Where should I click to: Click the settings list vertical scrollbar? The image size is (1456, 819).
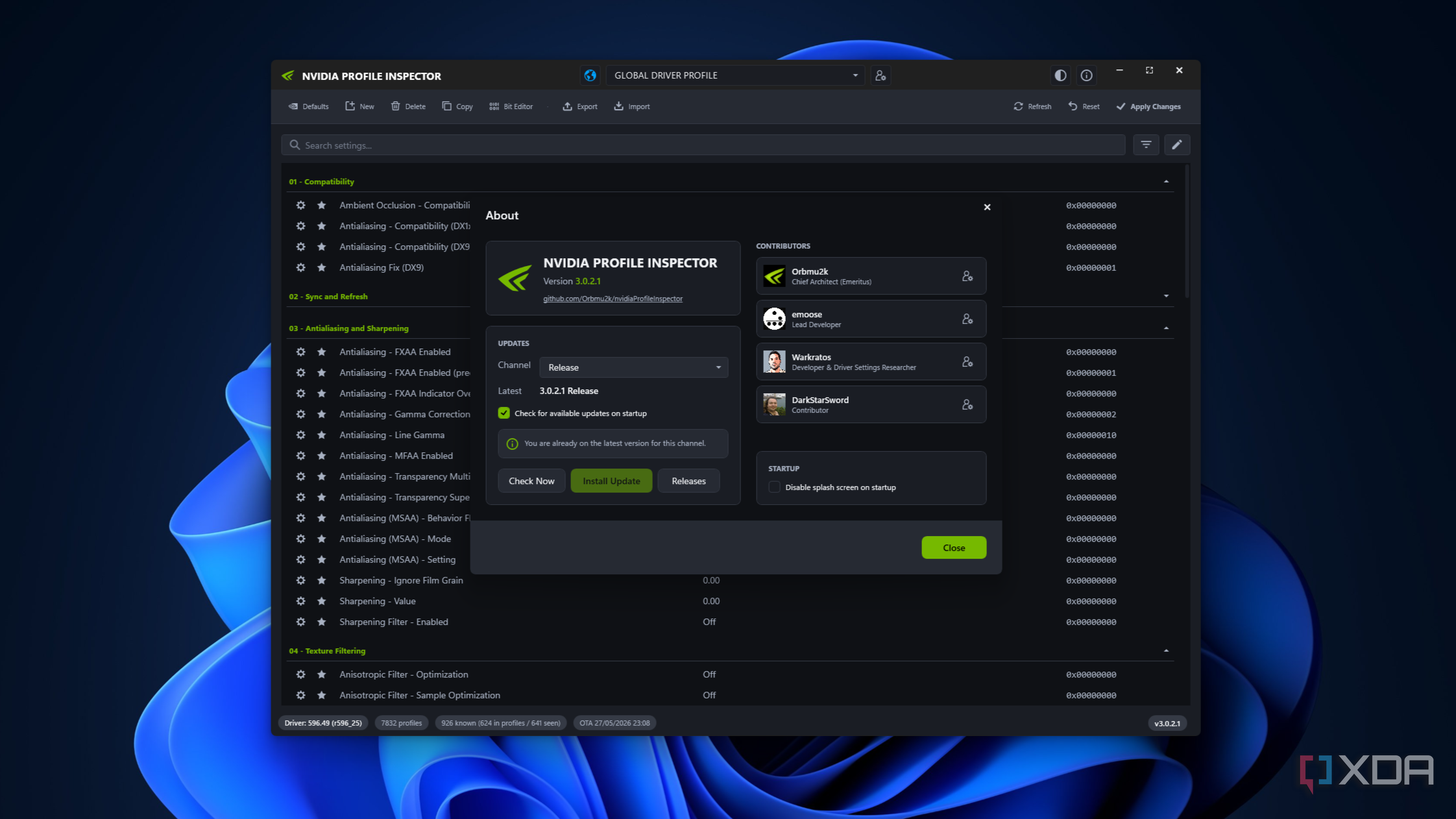pyautogui.click(x=1187, y=231)
